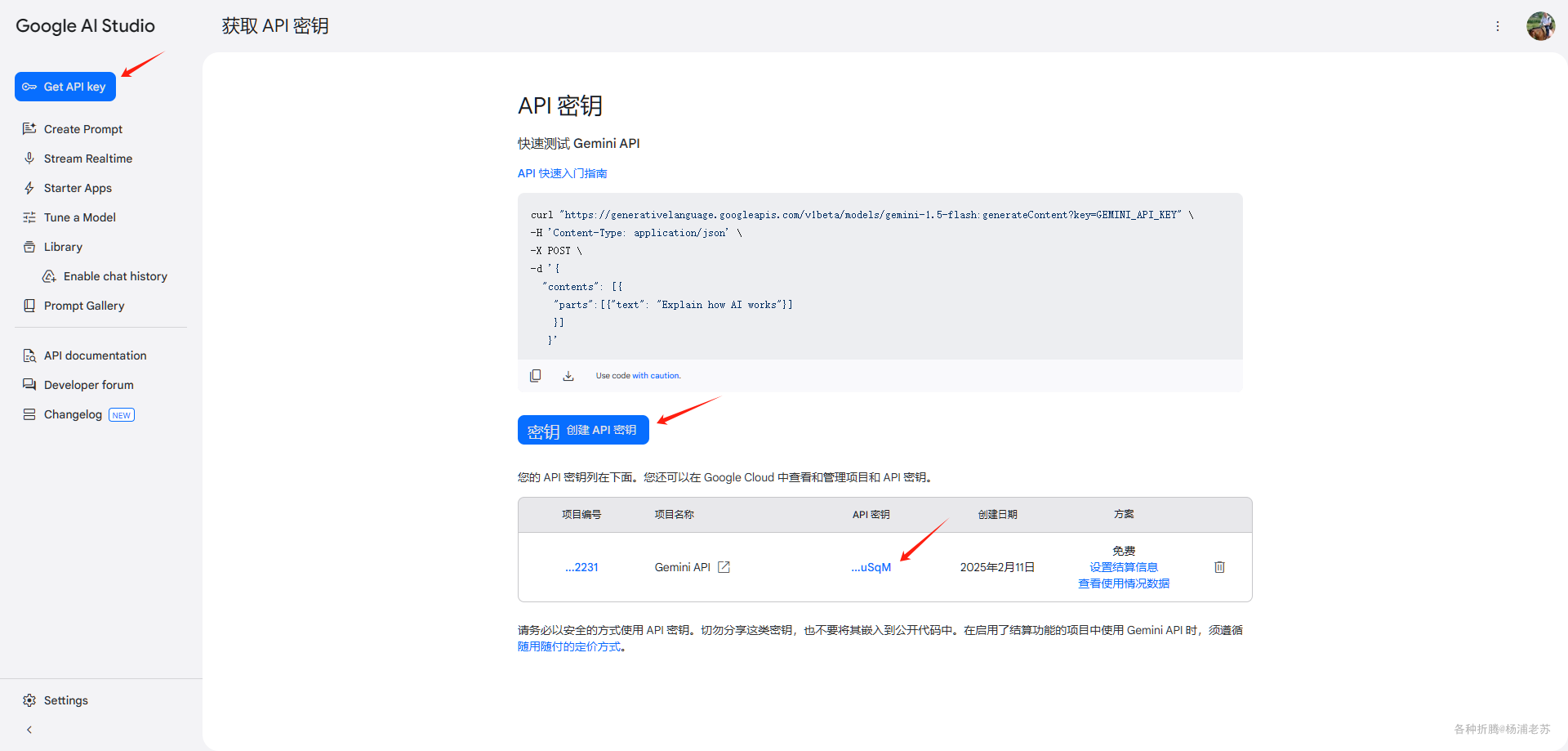Go to Starter Apps
Screen dimensions: 1568x751
click(x=78, y=188)
